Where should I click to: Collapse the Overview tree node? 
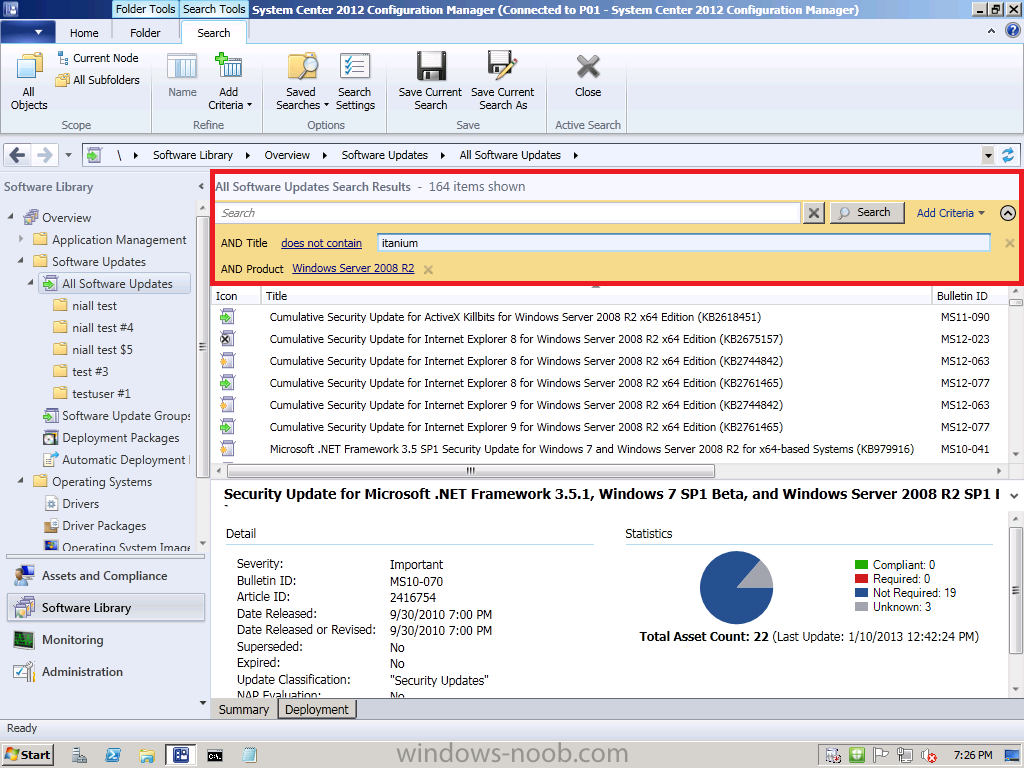click(10, 216)
